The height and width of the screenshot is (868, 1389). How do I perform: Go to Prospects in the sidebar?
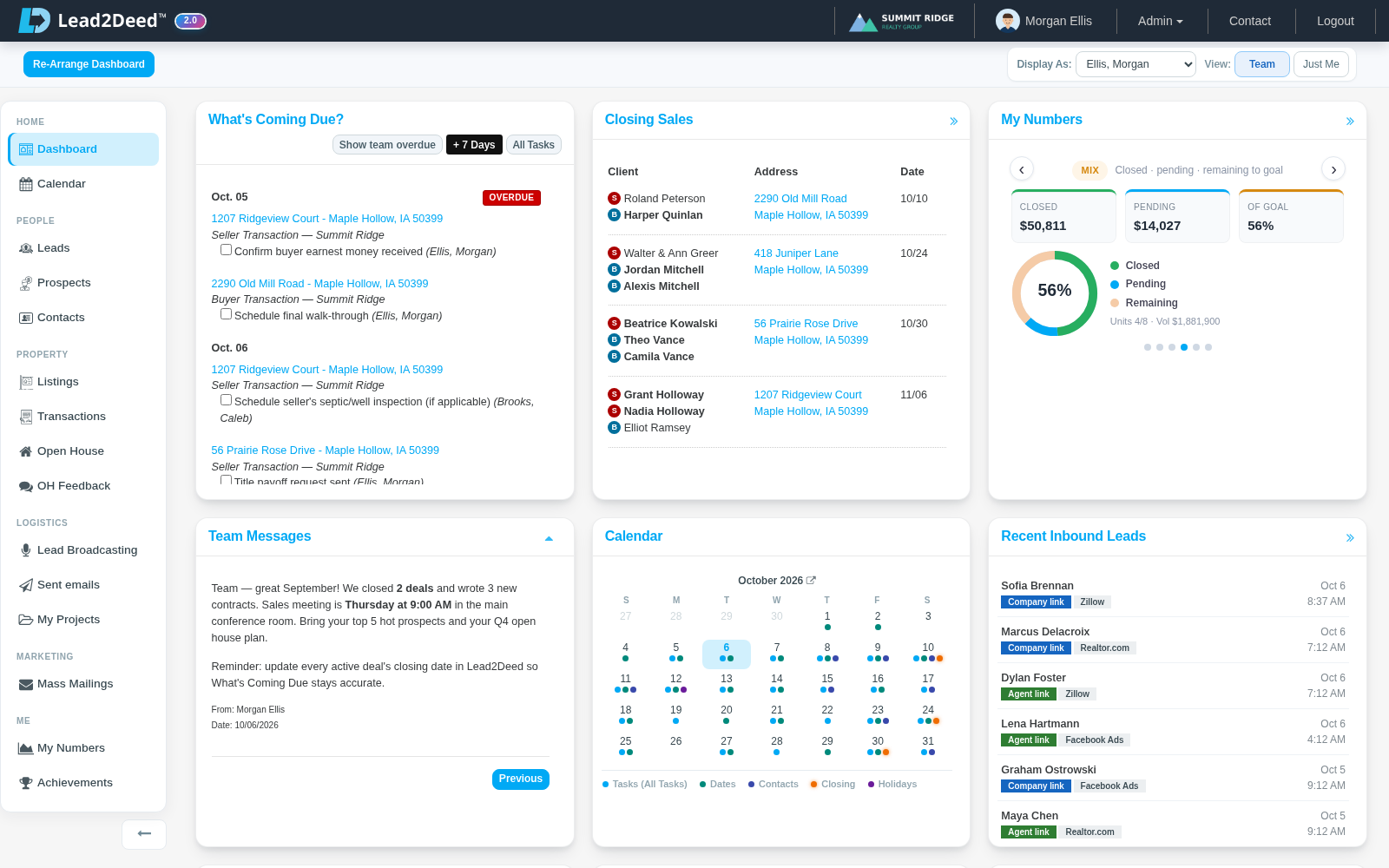(83, 283)
